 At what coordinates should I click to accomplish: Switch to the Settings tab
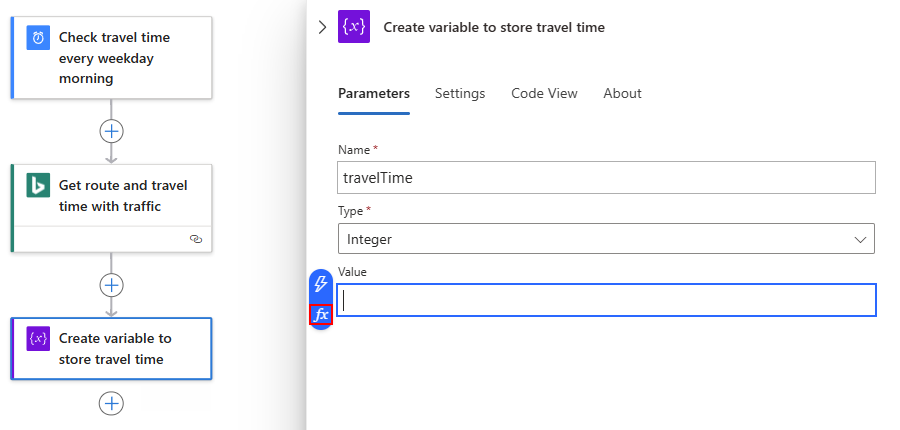tap(460, 93)
